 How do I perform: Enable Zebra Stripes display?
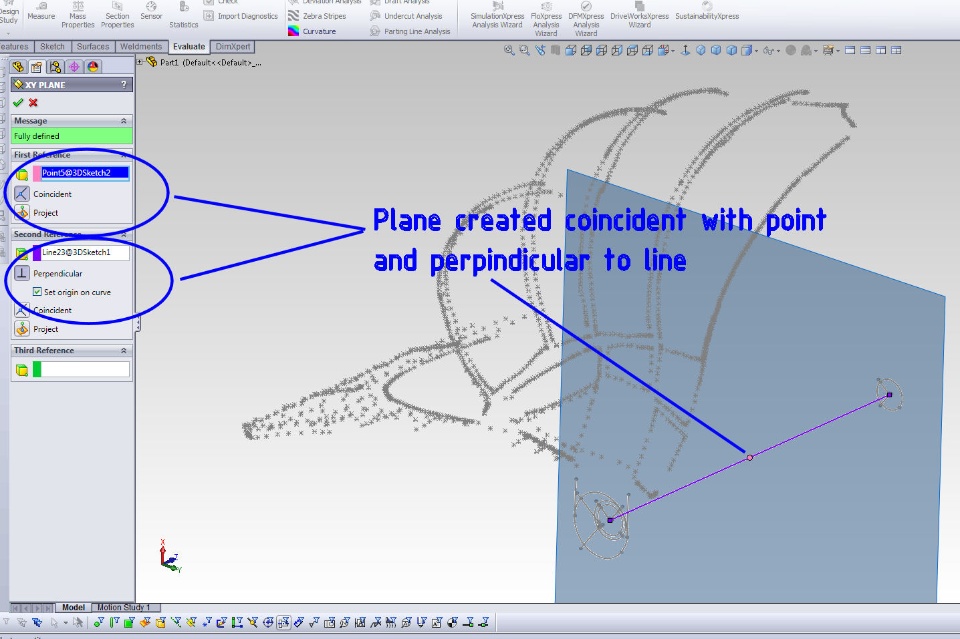317,16
